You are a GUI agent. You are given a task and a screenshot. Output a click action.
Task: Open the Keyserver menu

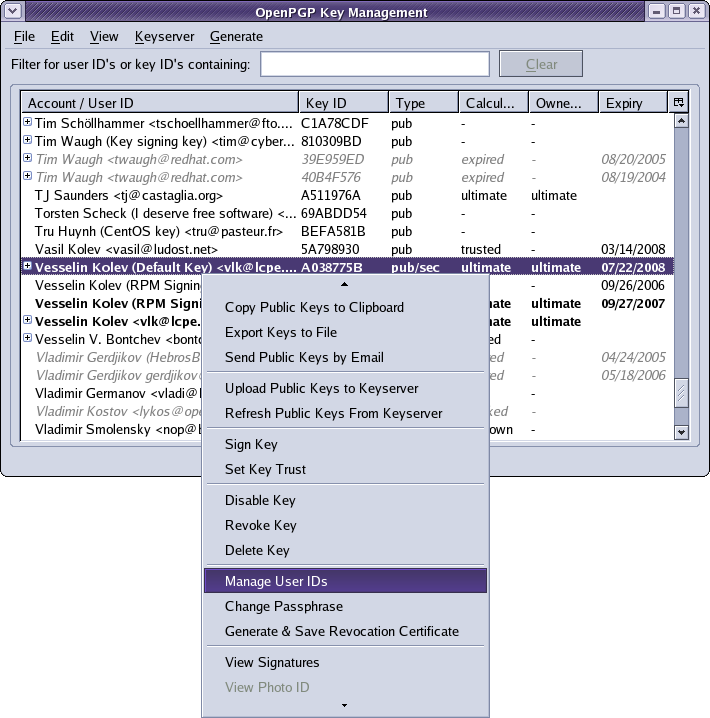[x=164, y=37]
